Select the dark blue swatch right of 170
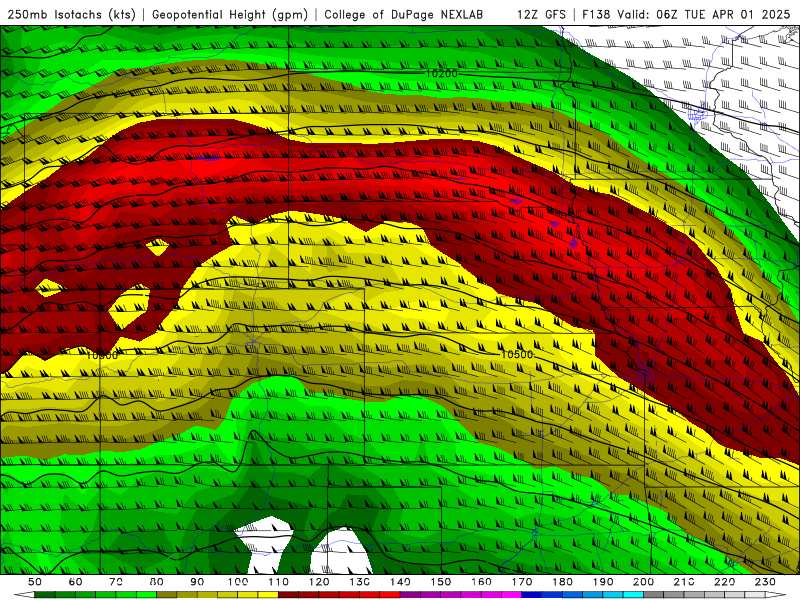Viewport: 800px width, 600px height. [x=532, y=595]
